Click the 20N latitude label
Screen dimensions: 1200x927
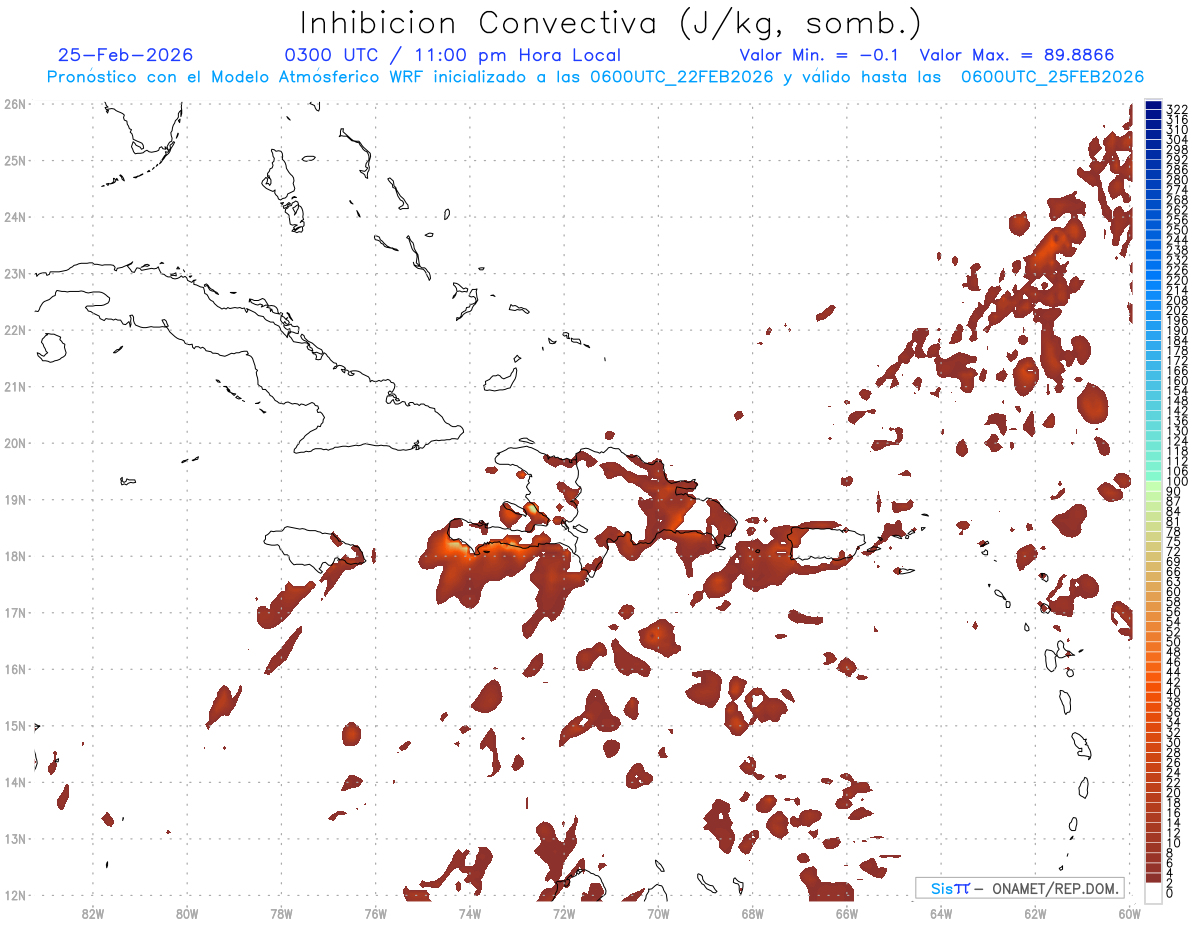pos(14,443)
